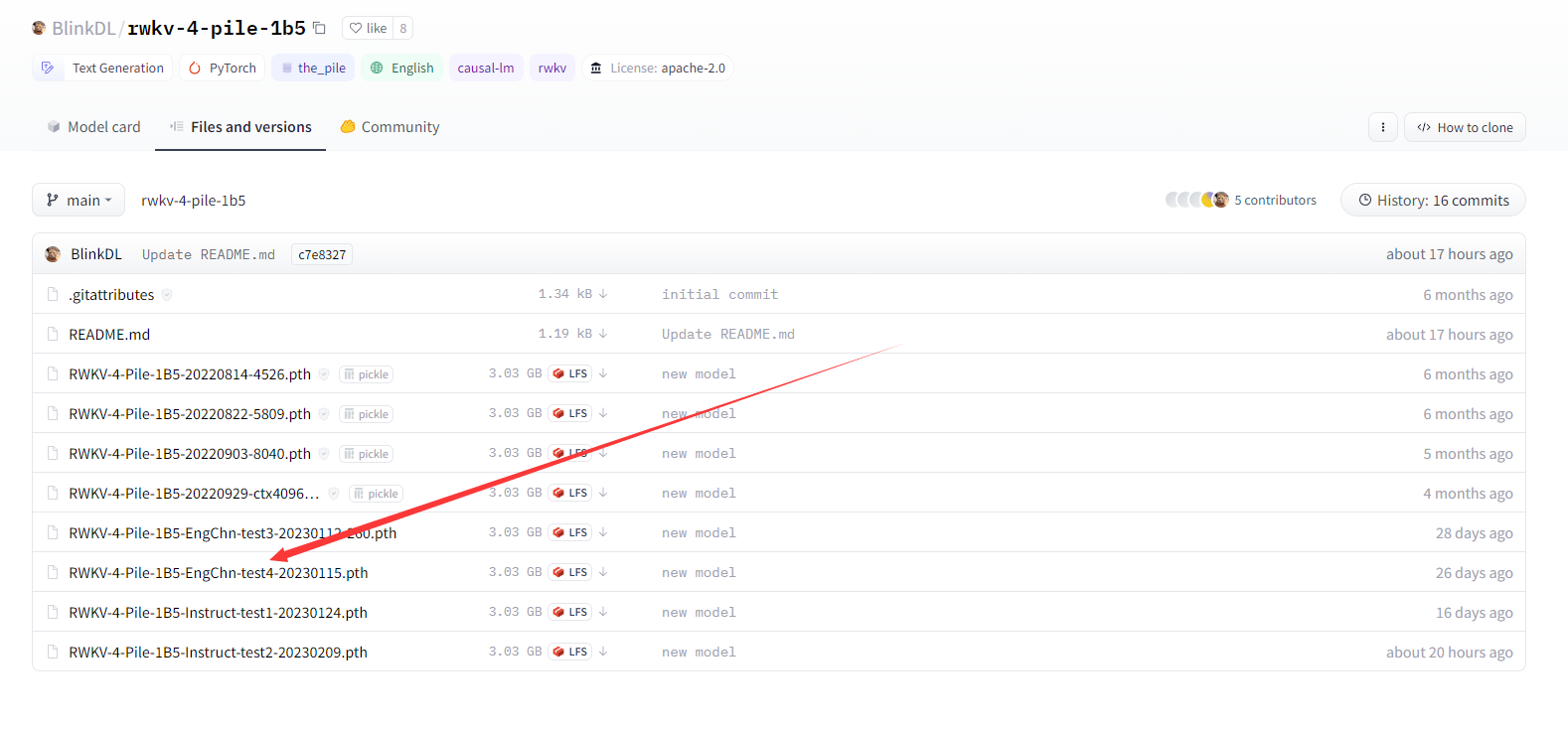Download EngChn-test4-20230115.pth via arrow icon
This screenshot has width=1568, height=731.
(603, 572)
